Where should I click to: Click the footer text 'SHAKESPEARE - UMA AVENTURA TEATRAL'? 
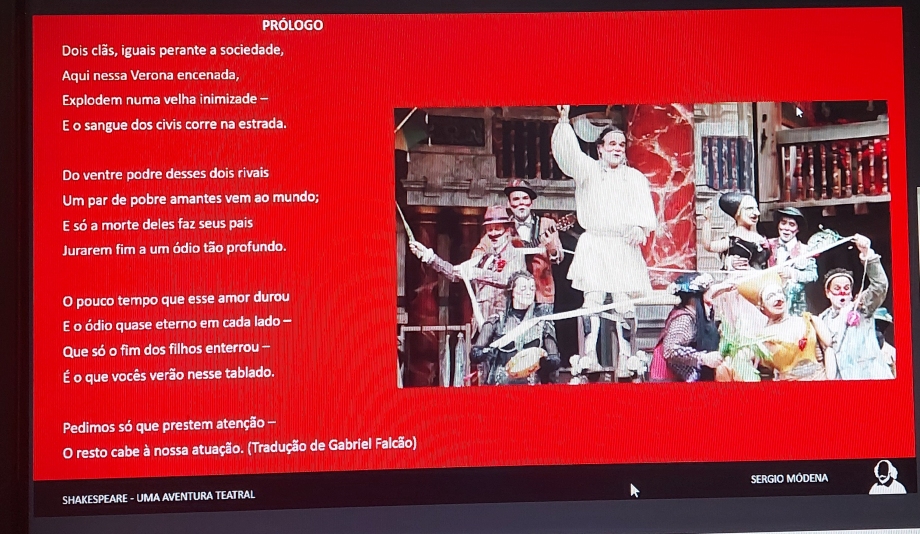158,495
